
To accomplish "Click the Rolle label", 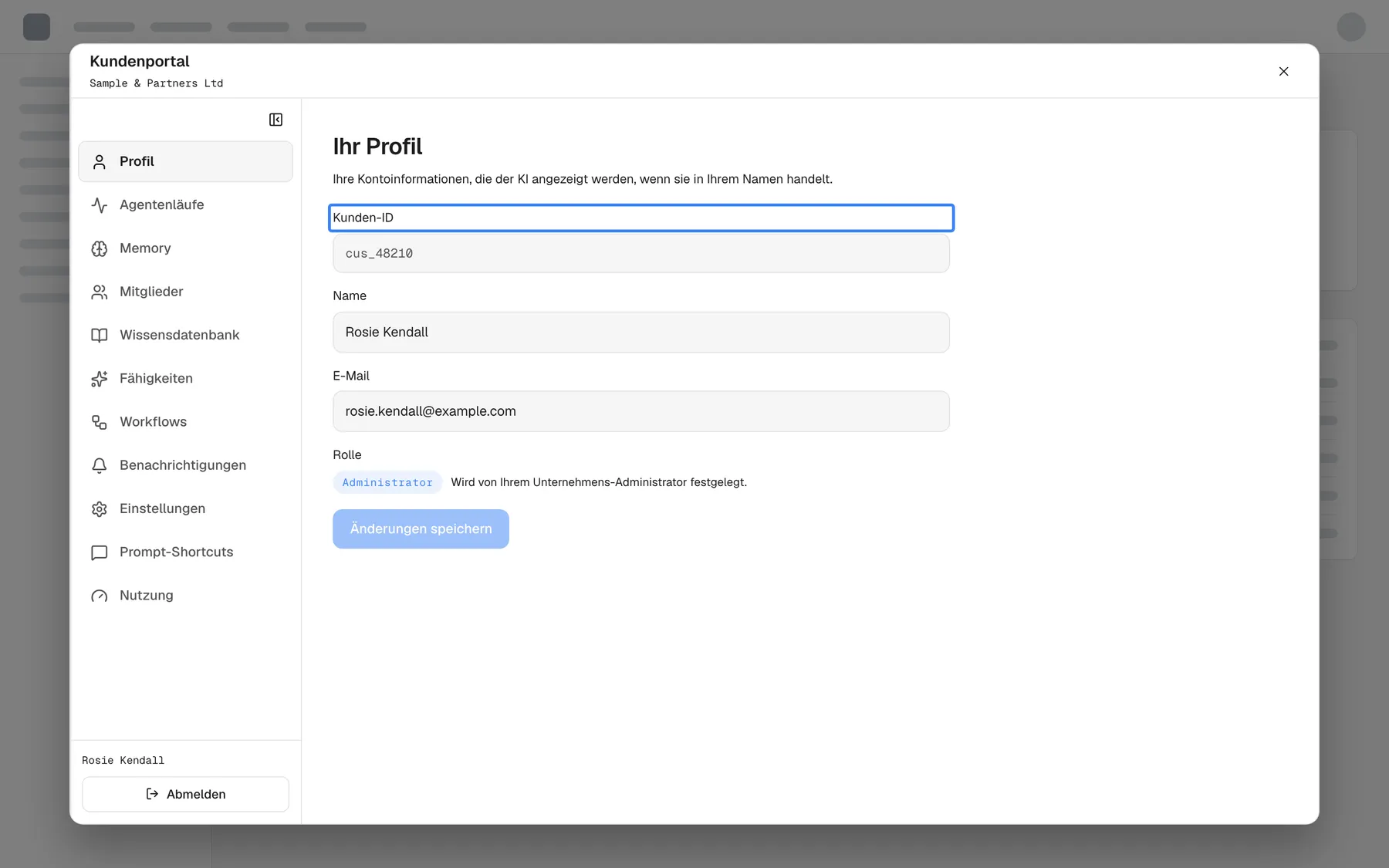I will (347, 454).
